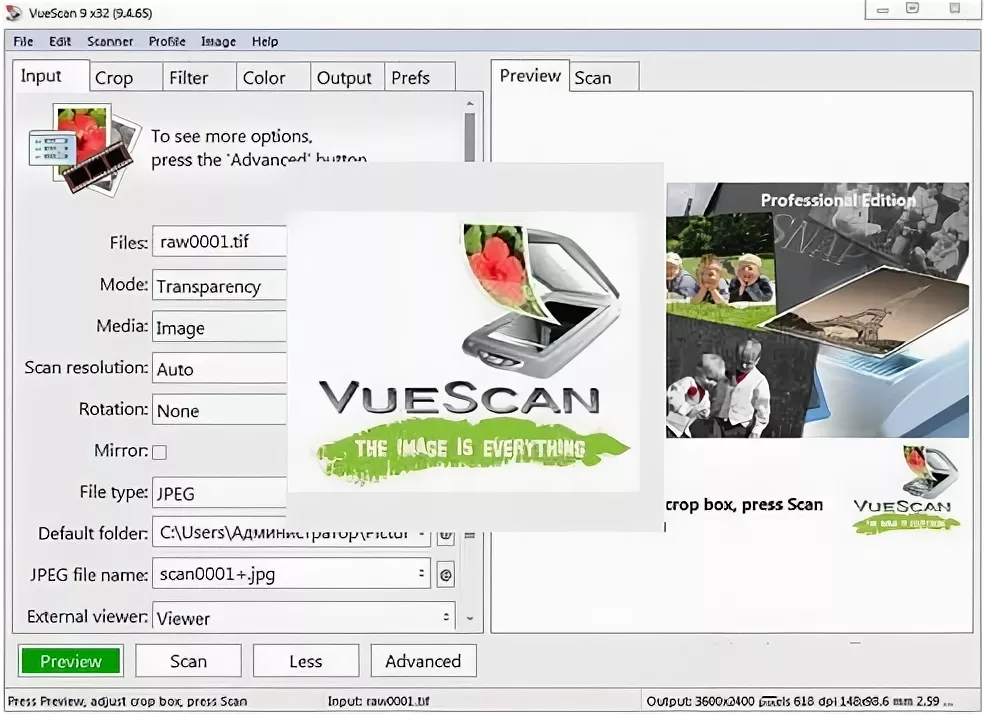Screen dimensions: 984x714
Task: Click the browse icon beside JPEG file name
Action: (446, 574)
